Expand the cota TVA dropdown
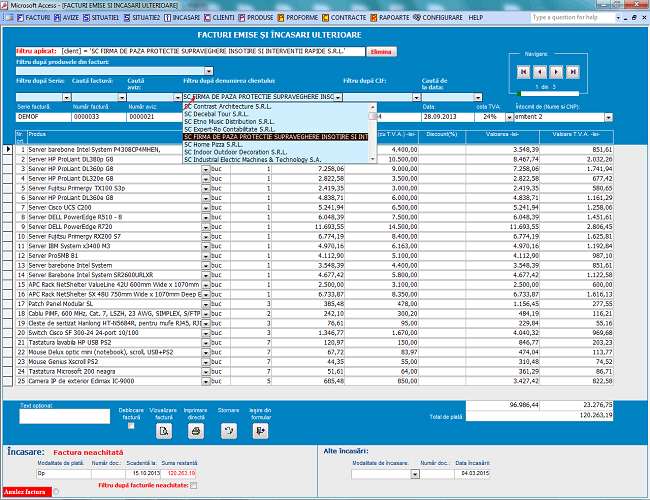This screenshot has height=500, width=650. click(x=509, y=117)
